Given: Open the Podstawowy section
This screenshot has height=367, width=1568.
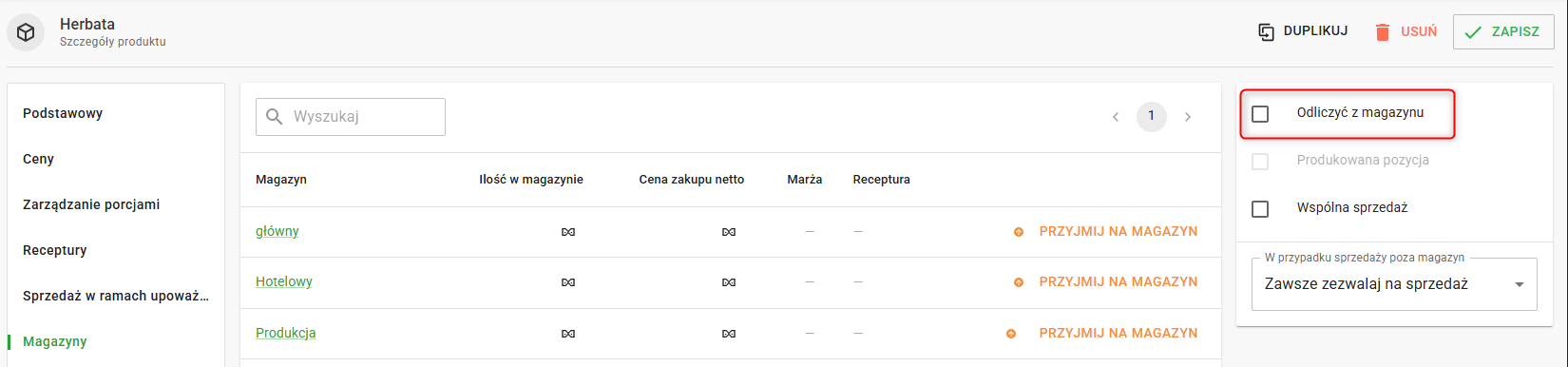Looking at the screenshot, I should point(63,113).
